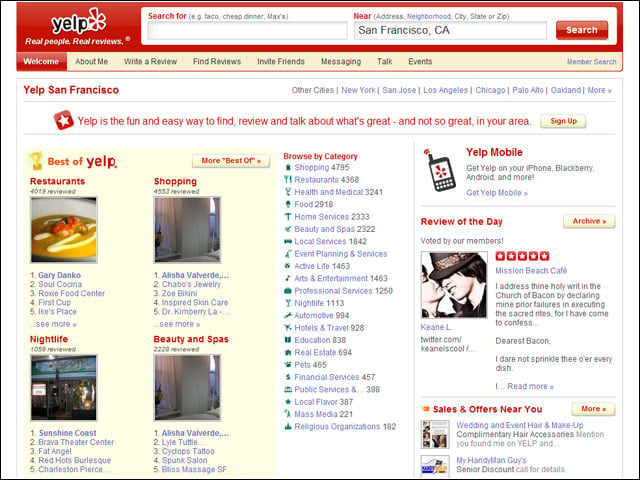Open the Messaging tab

[341, 62]
